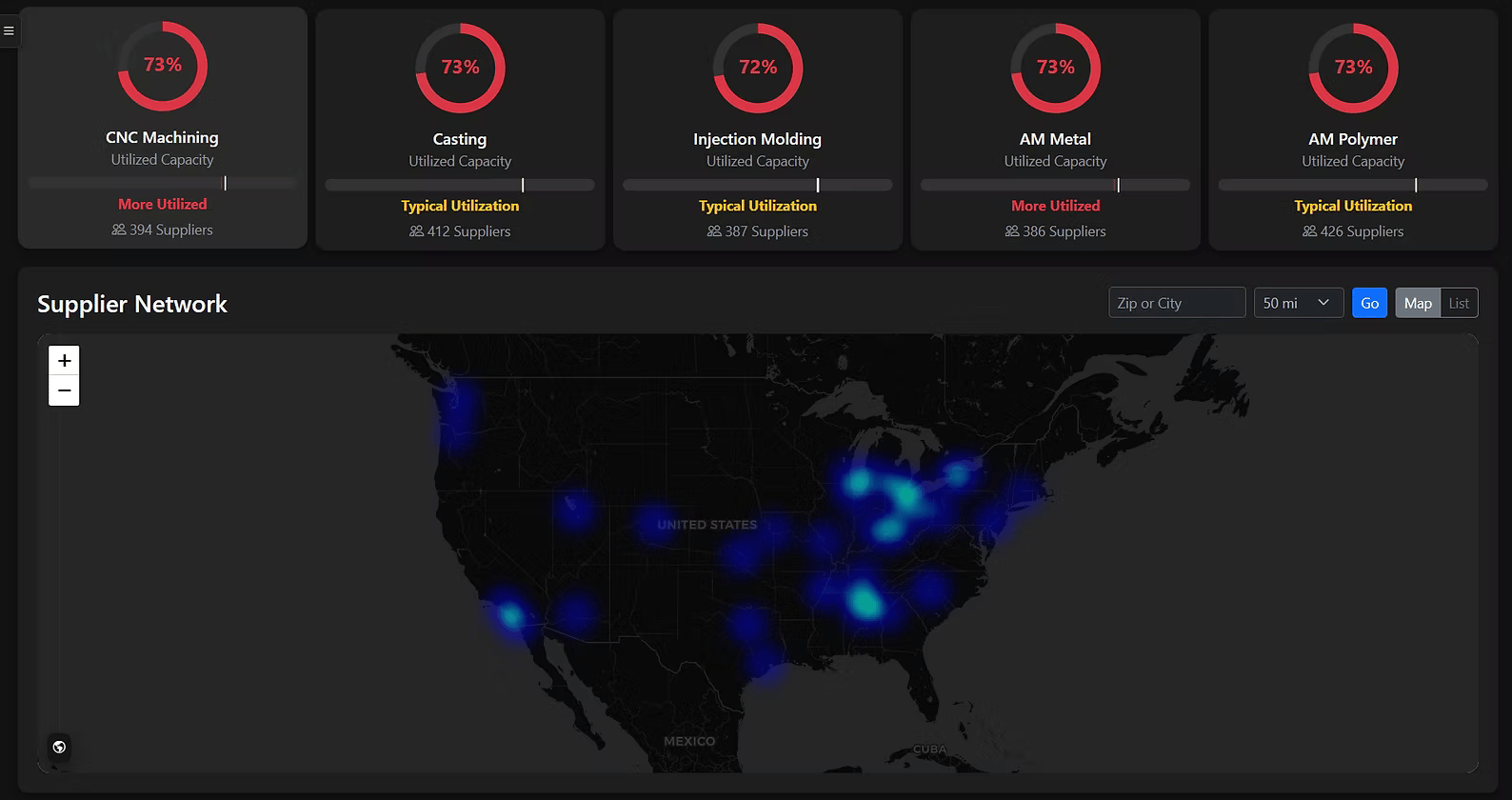This screenshot has width=1512, height=800.
Task: Zoom out on the supplier map
Action: pos(64,390)
